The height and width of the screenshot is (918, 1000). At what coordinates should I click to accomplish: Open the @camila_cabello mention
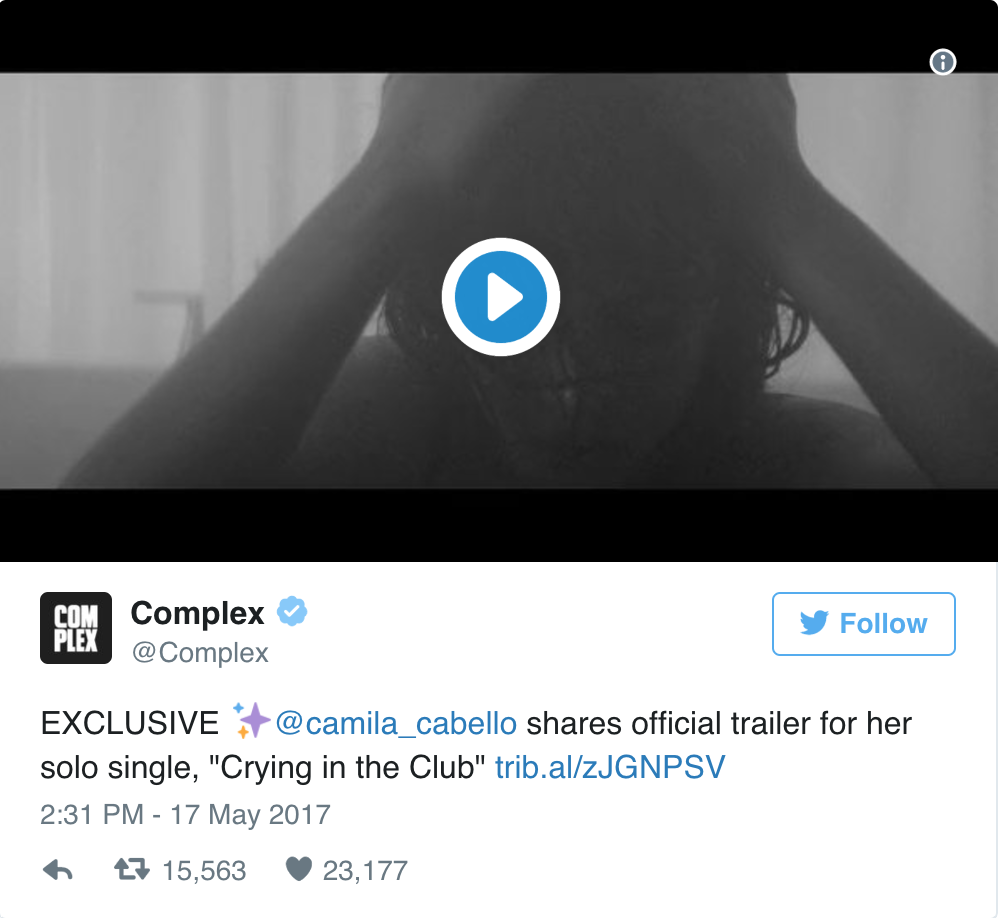(x=396, y=724)
